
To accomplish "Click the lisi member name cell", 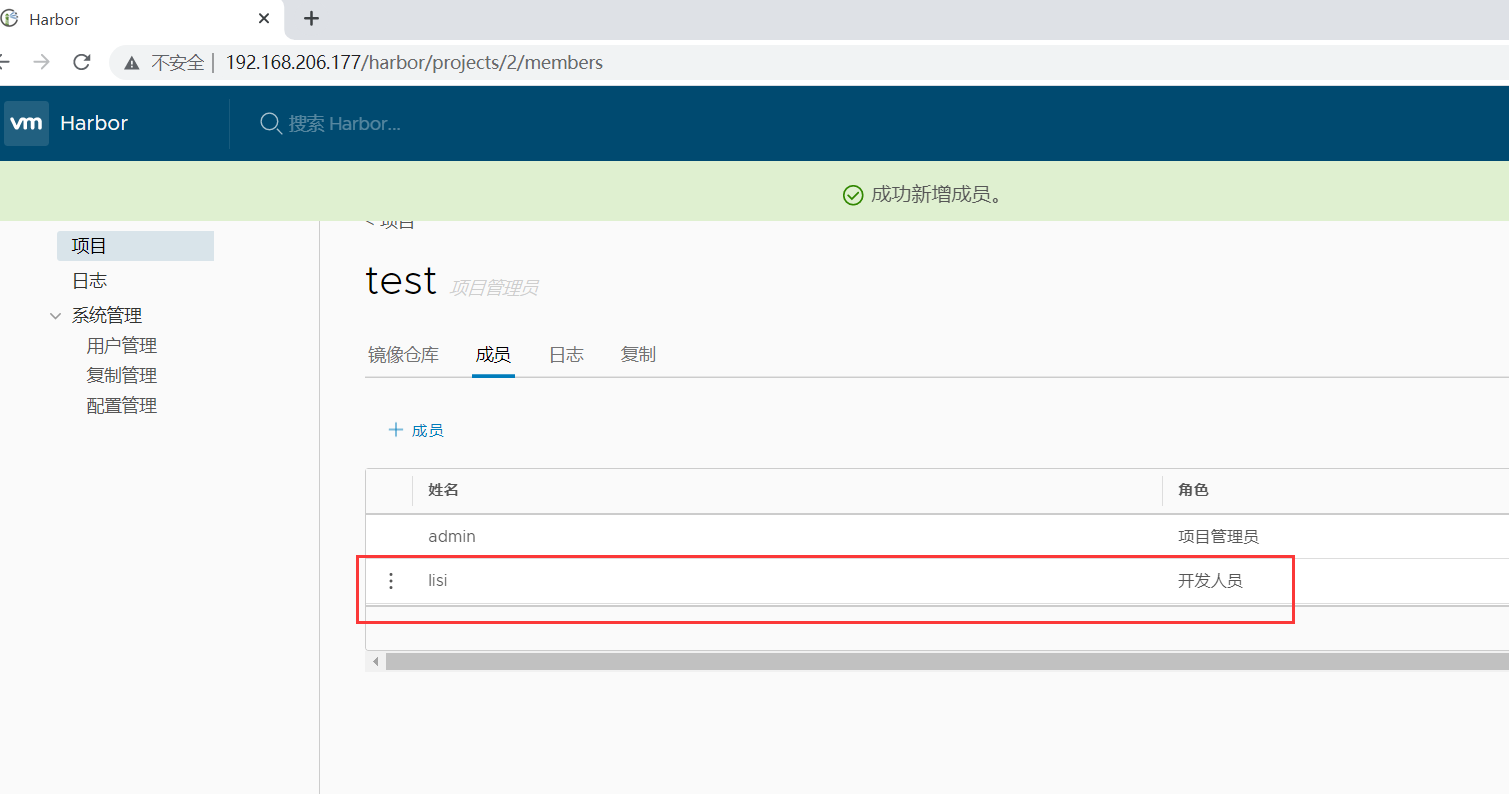I will tap(437, 581).
